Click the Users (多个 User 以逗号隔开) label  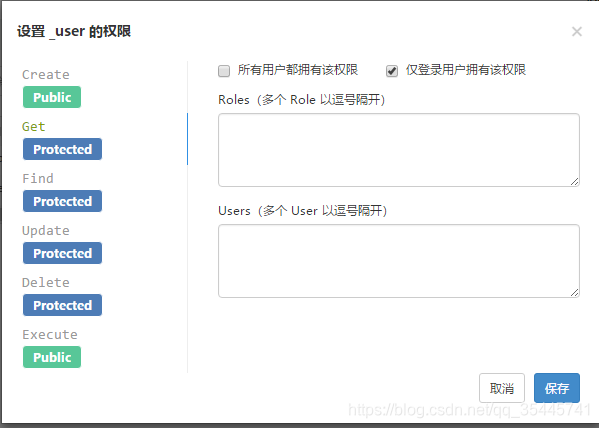303,211
